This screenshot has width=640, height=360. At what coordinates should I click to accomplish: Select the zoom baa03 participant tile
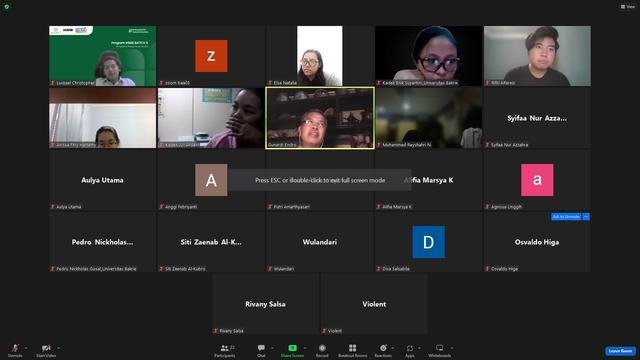[x=211, y=56]
